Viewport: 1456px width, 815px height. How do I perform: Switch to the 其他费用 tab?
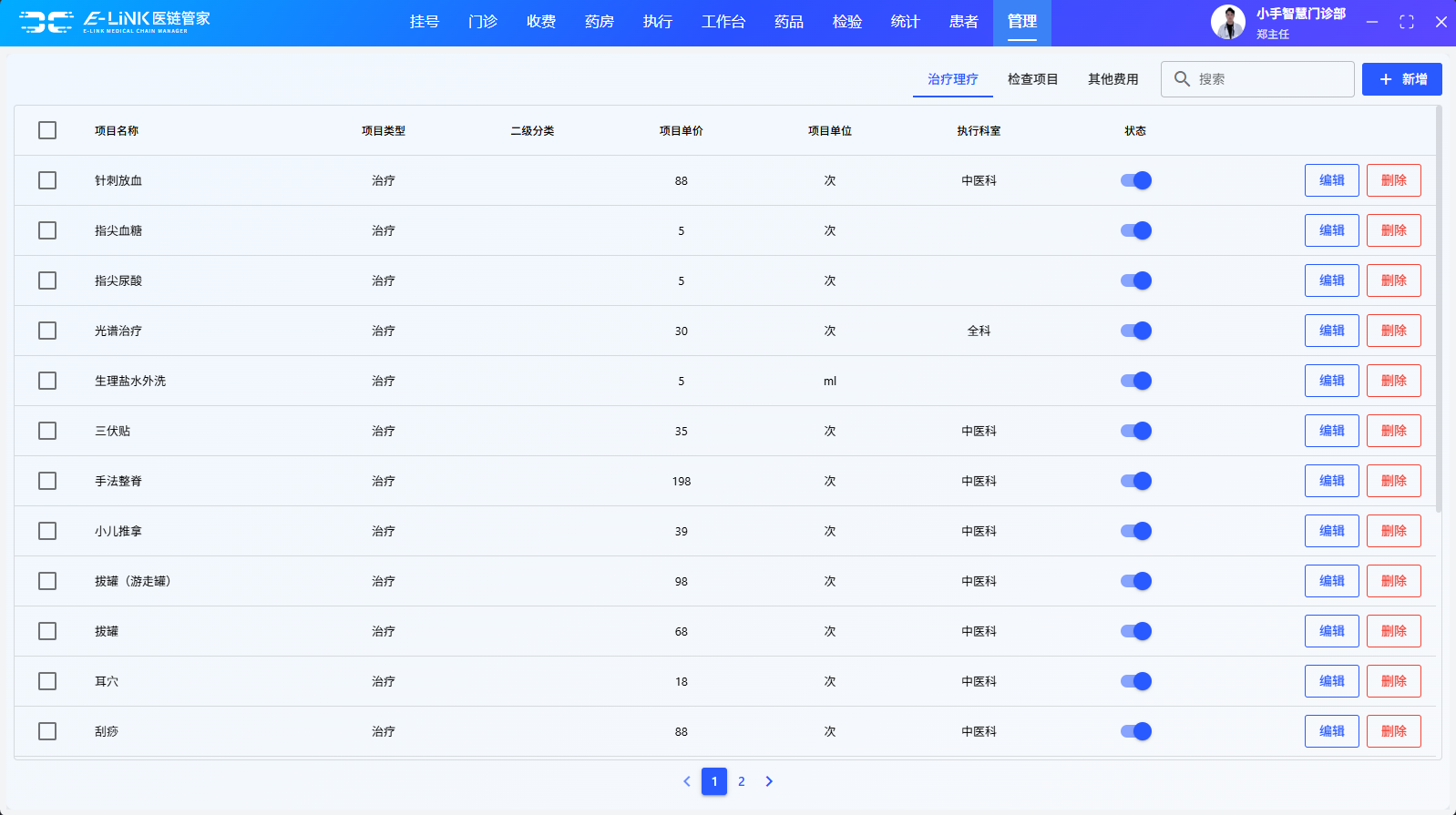pyautogui.click(x=1113, y=79)
